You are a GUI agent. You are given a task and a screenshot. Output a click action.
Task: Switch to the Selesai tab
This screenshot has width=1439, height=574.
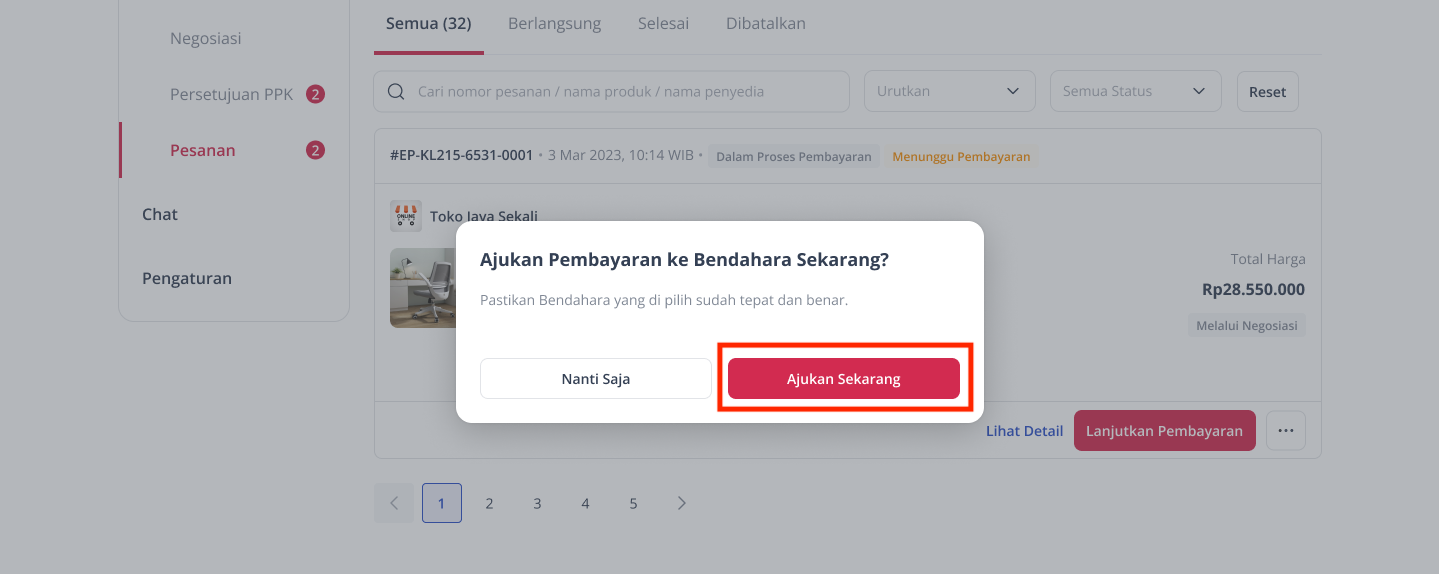[663, 23]
